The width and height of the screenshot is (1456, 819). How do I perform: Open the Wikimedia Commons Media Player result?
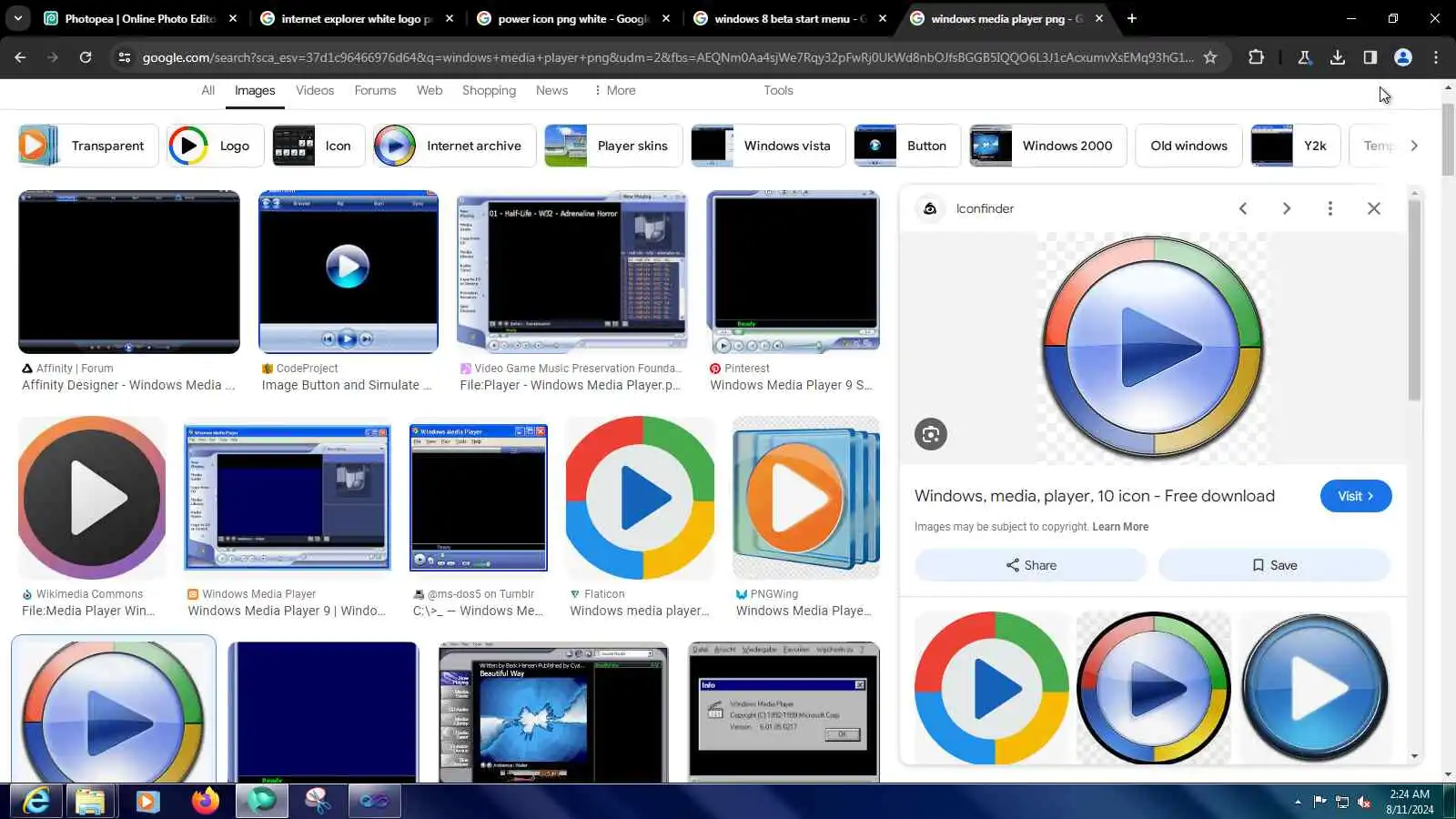coord(92,498)
